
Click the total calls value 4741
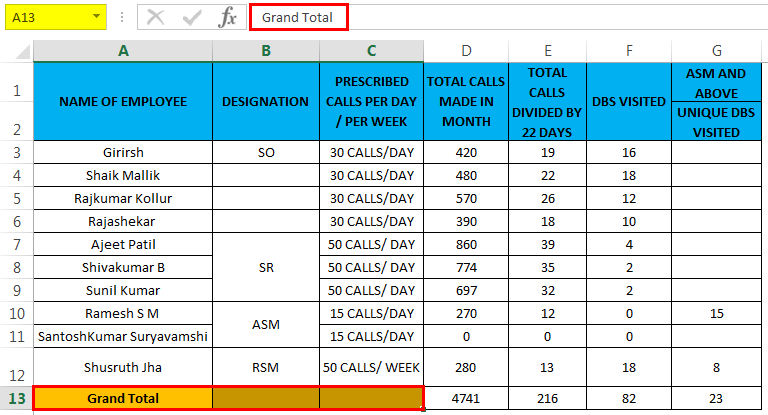coord(466,398)
